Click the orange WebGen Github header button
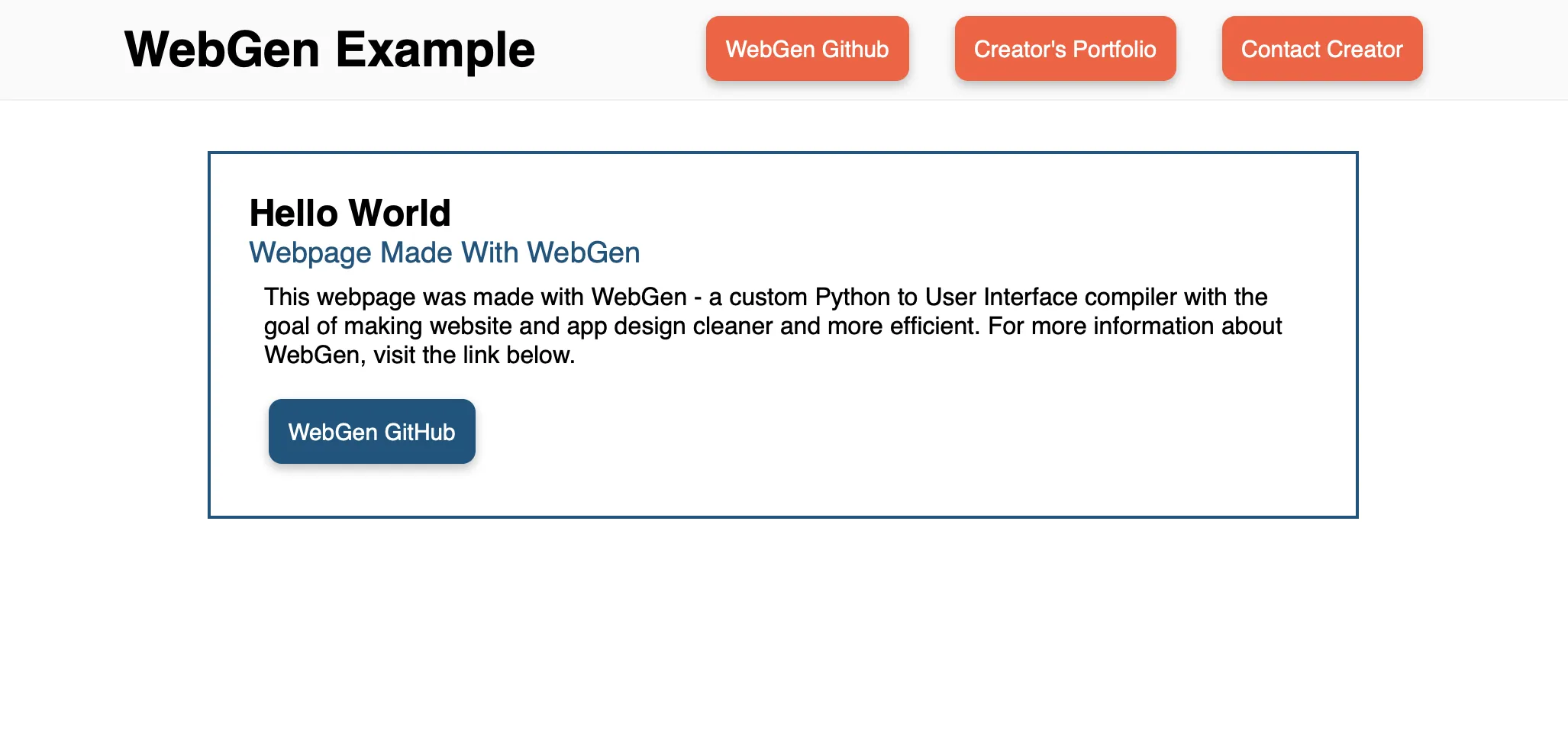Viewport: 1568px width, 740px height. point(807,49)
